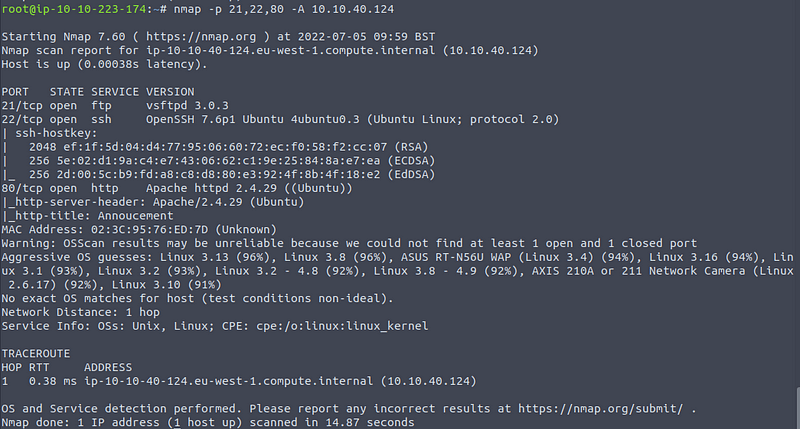Click the "Aggressive OS guesses" label
The width and height of the screenshot is (800, 429).
(72, 256)
